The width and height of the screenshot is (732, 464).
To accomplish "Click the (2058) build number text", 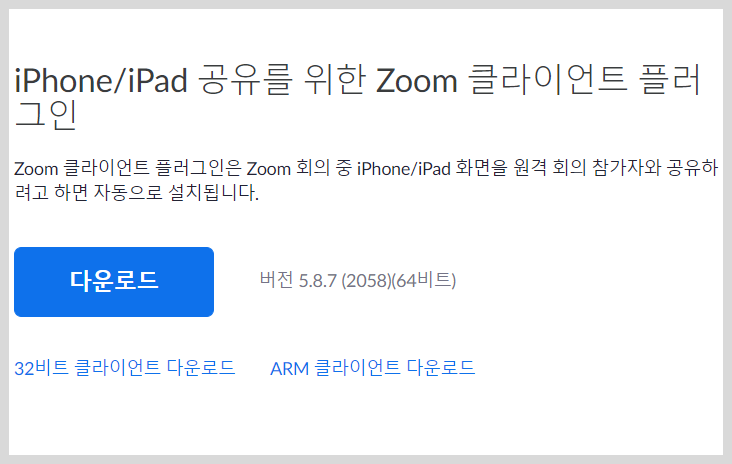I will click(366, 281).
